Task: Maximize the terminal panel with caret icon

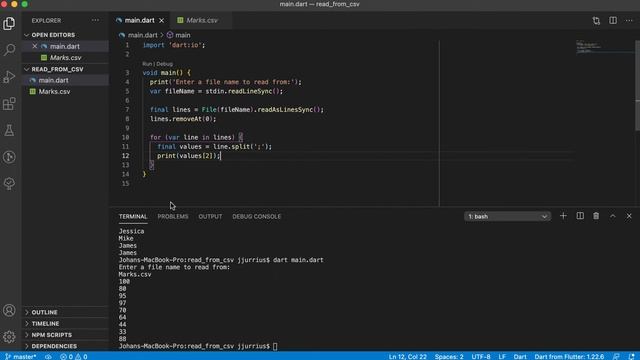Action: (x=613, y=216)
